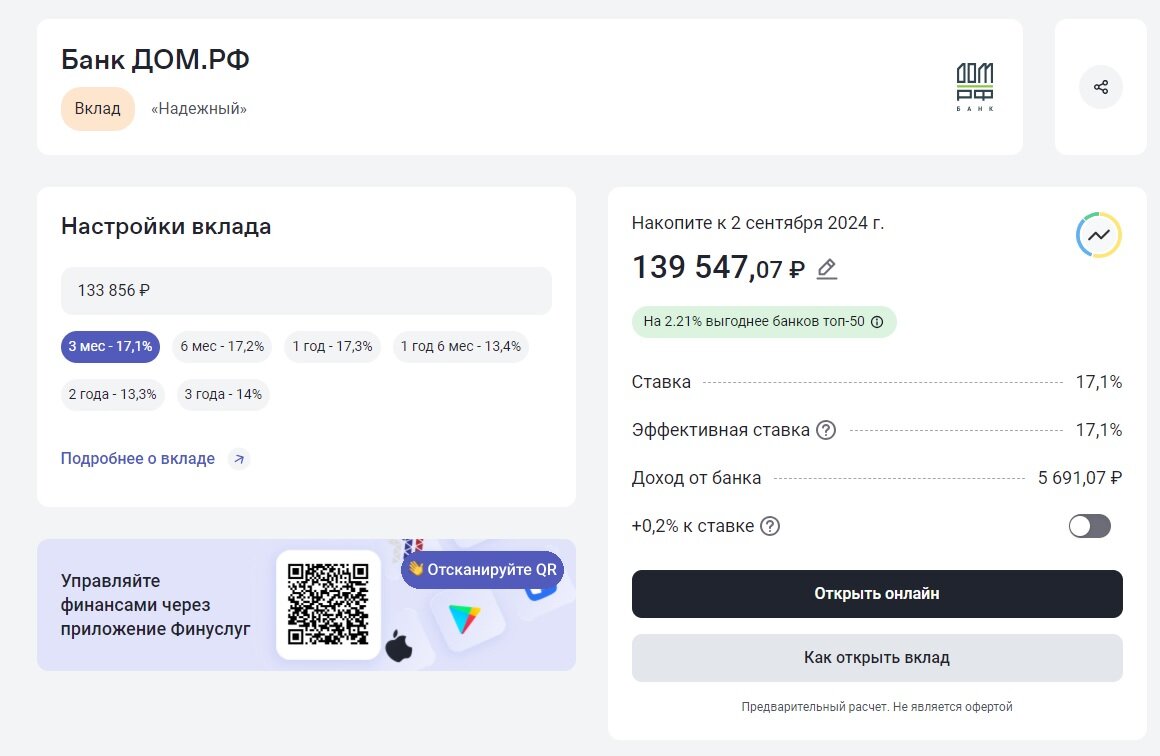Select the 6 мес - 17,2% term
The width and height of the screenshot is (1160, 756).
[222, 347]
